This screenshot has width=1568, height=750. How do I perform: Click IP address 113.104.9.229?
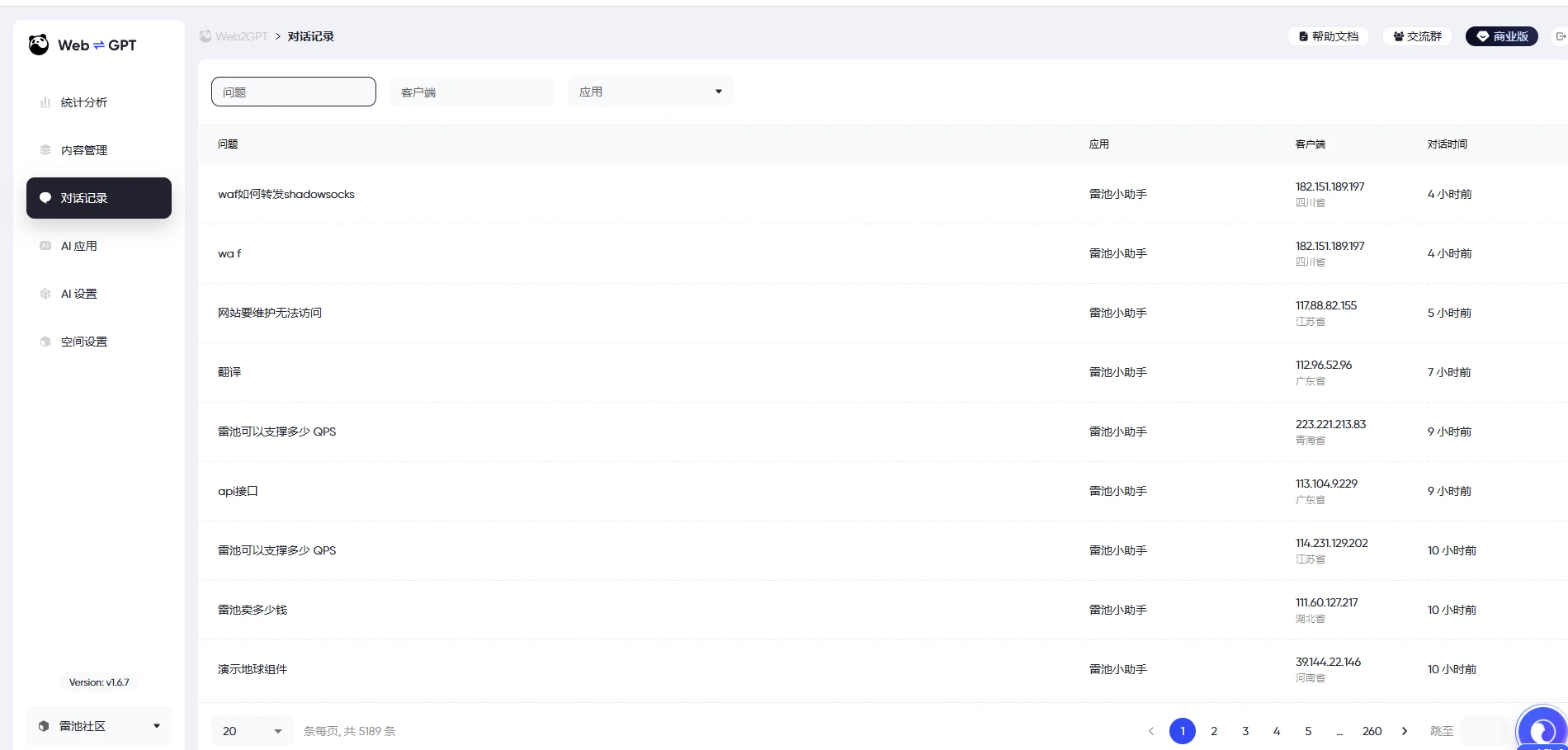[x=1326, y=483]
